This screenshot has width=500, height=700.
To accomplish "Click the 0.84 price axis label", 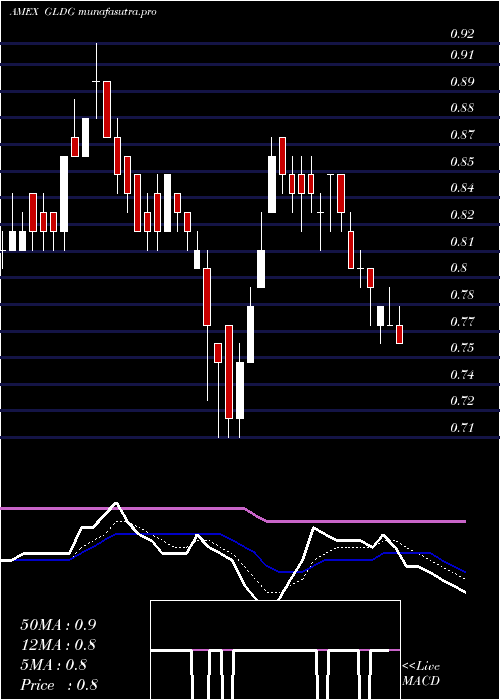I will coord(462,188).
